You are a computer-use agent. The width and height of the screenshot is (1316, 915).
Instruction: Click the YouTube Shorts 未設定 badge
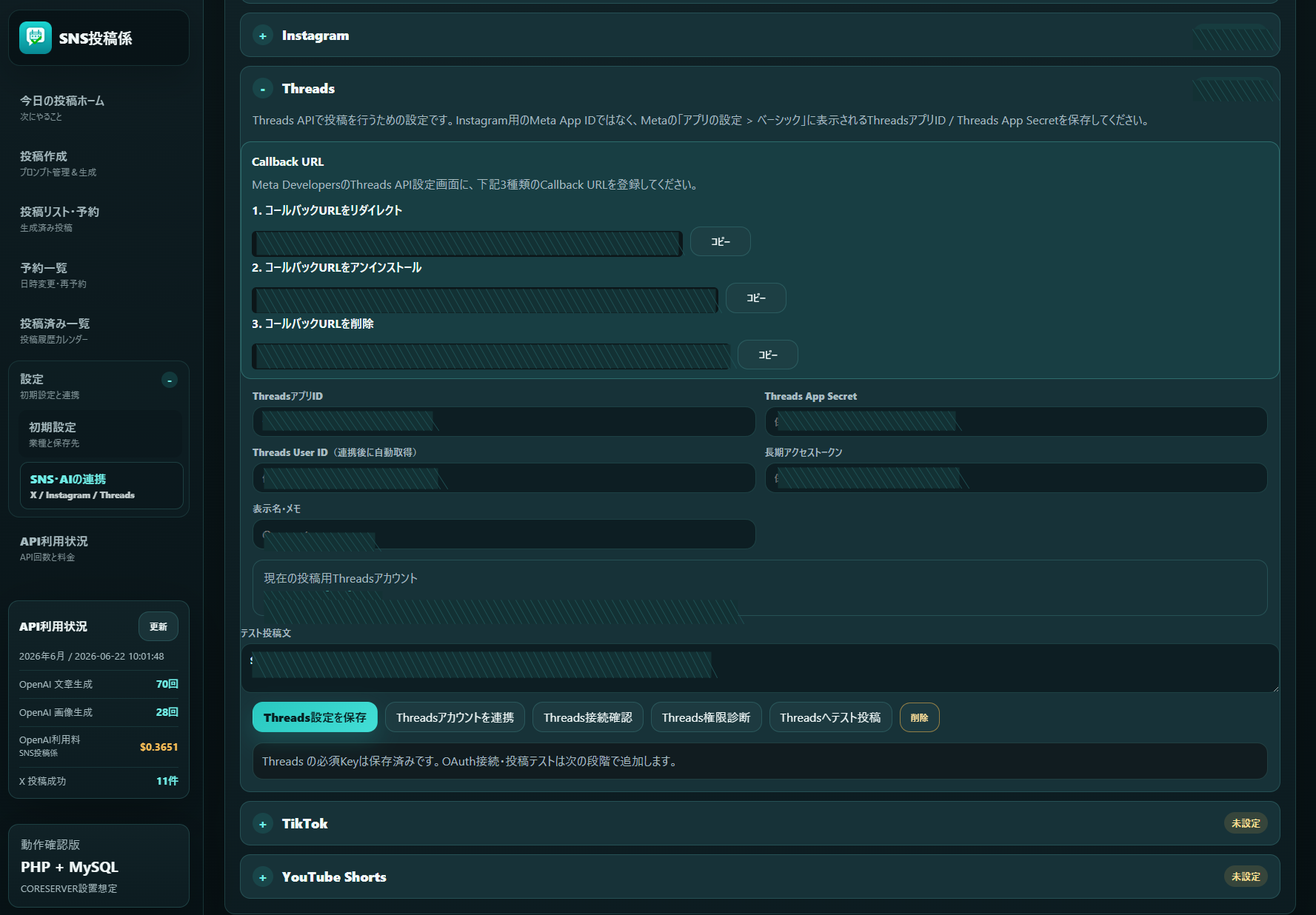pyautogui.click(x=1246, y=877)
